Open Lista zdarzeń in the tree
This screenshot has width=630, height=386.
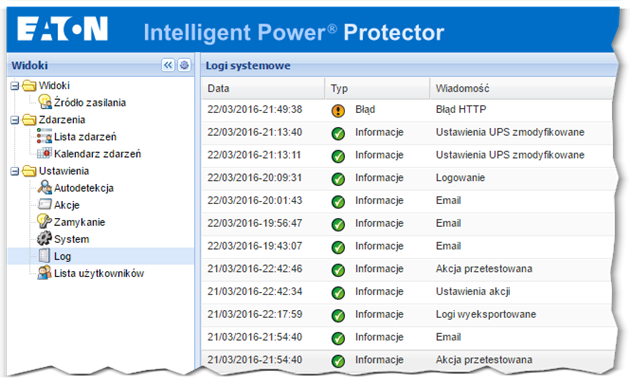point(85,137)
